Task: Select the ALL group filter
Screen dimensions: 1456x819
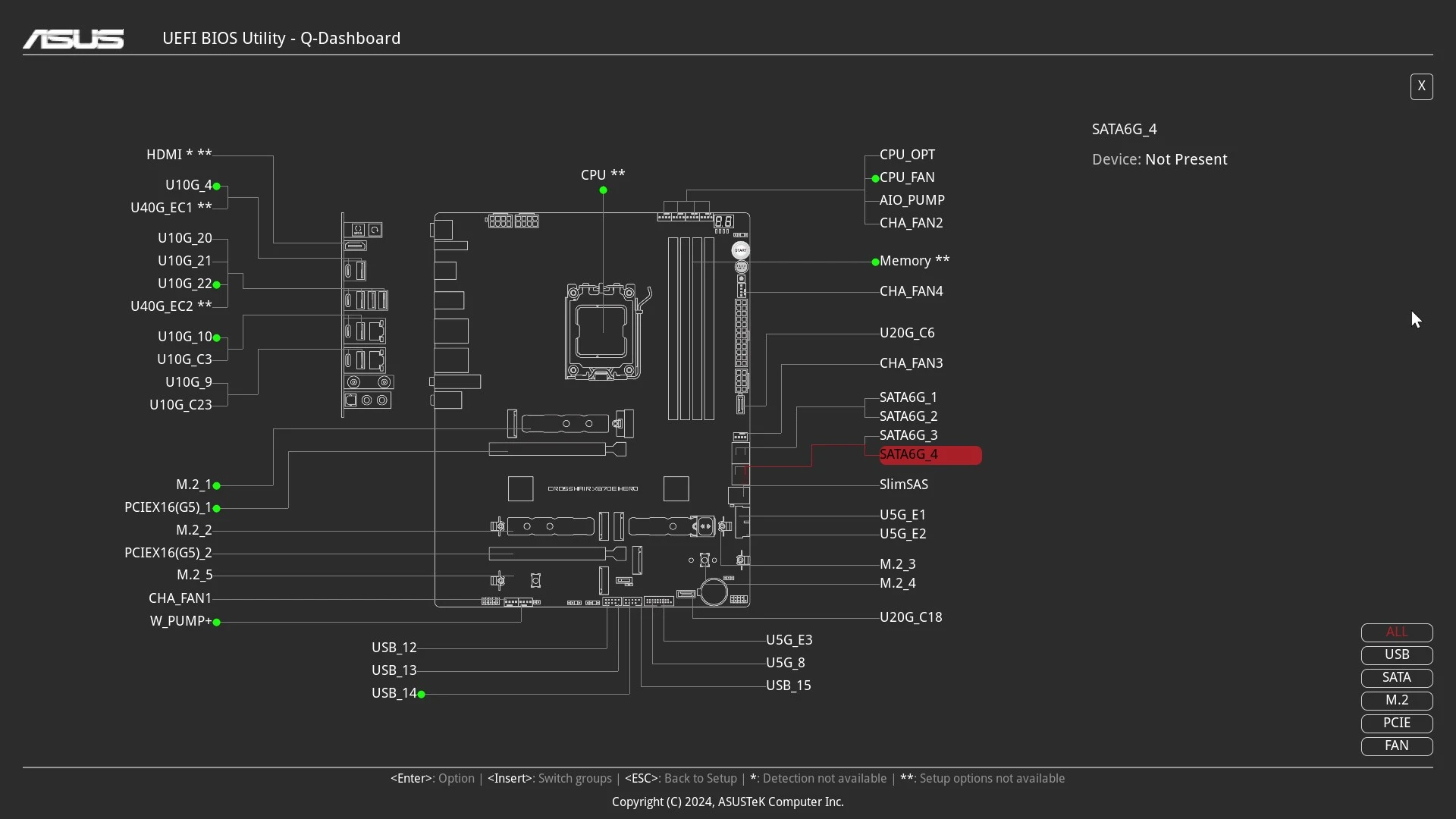Action: click(1396, 632)
